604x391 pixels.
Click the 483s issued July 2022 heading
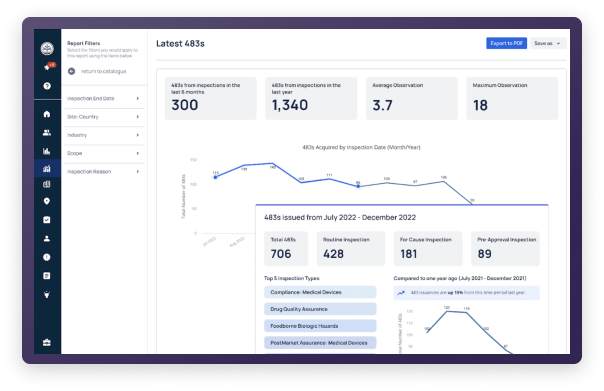[340, 218]
